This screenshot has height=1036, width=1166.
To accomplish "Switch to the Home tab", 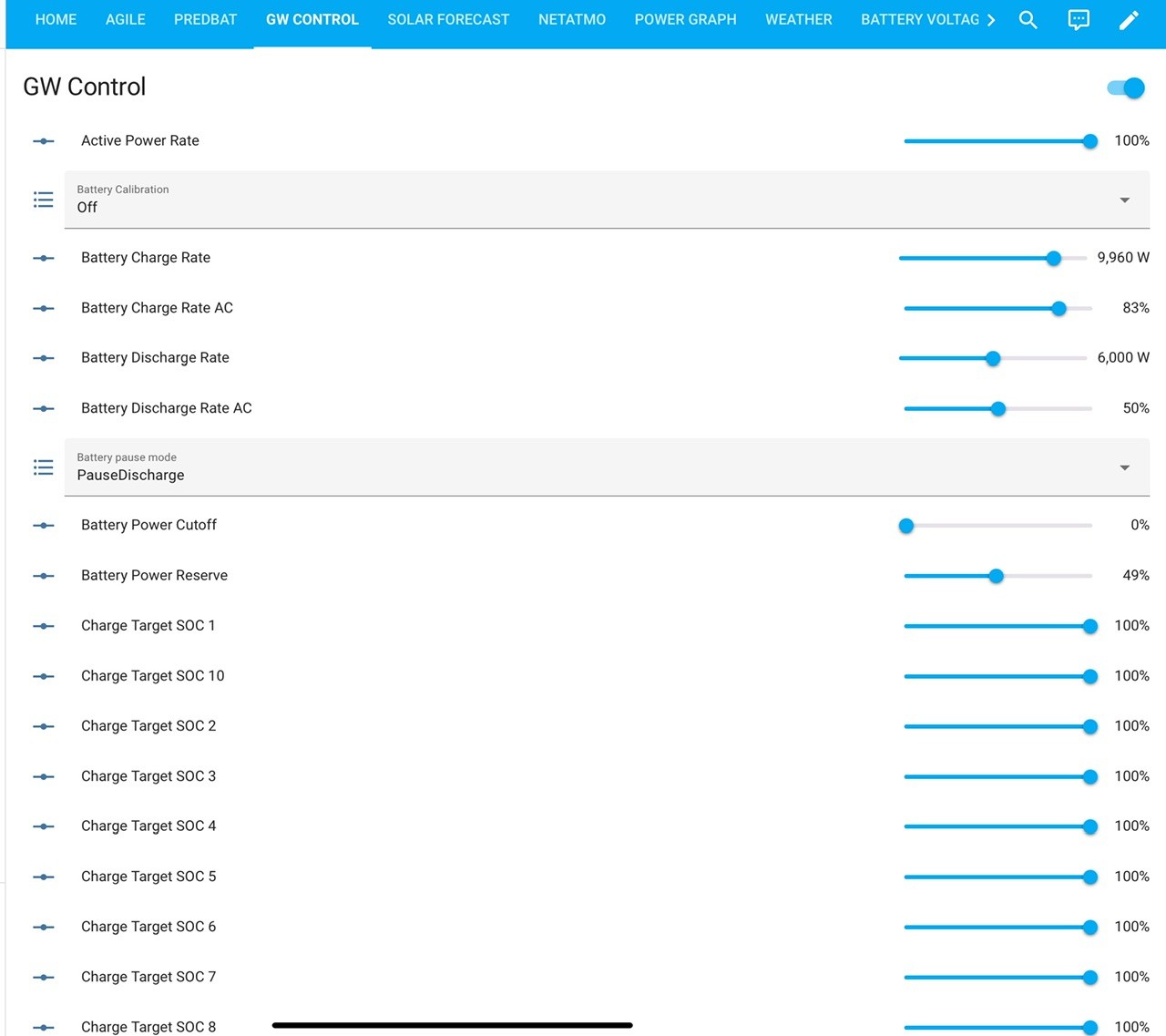I will tap(56, 20).
